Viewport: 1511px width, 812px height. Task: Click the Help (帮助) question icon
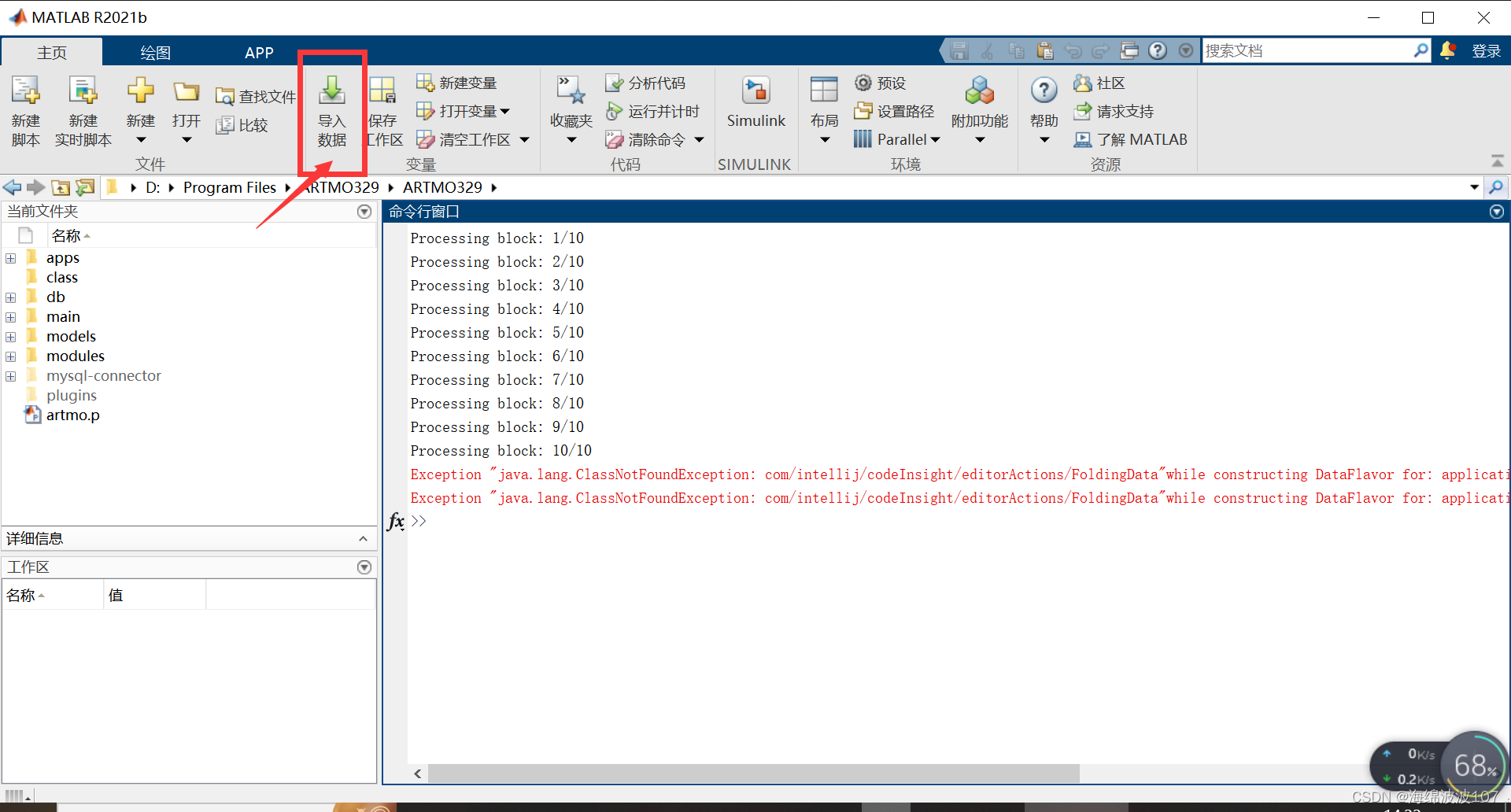pos(1044,91)
